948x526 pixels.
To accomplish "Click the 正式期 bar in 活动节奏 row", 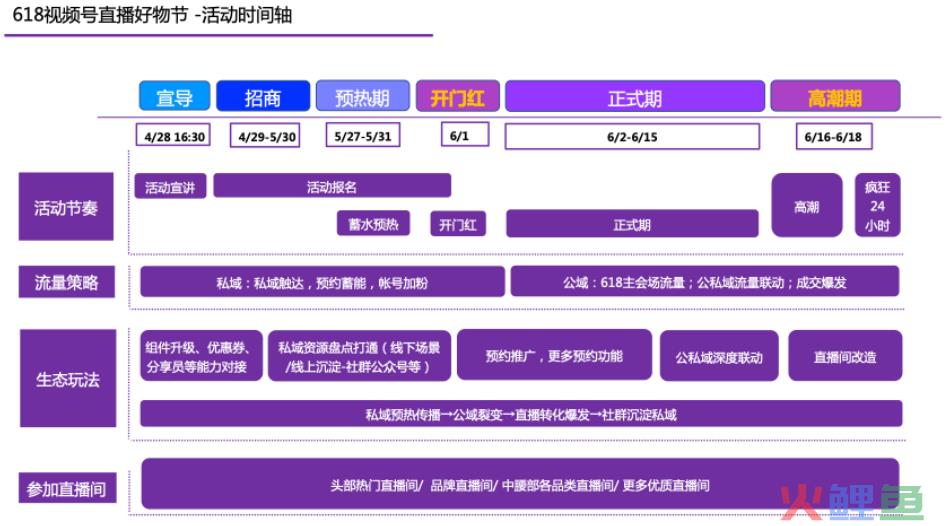I will 632,224.
